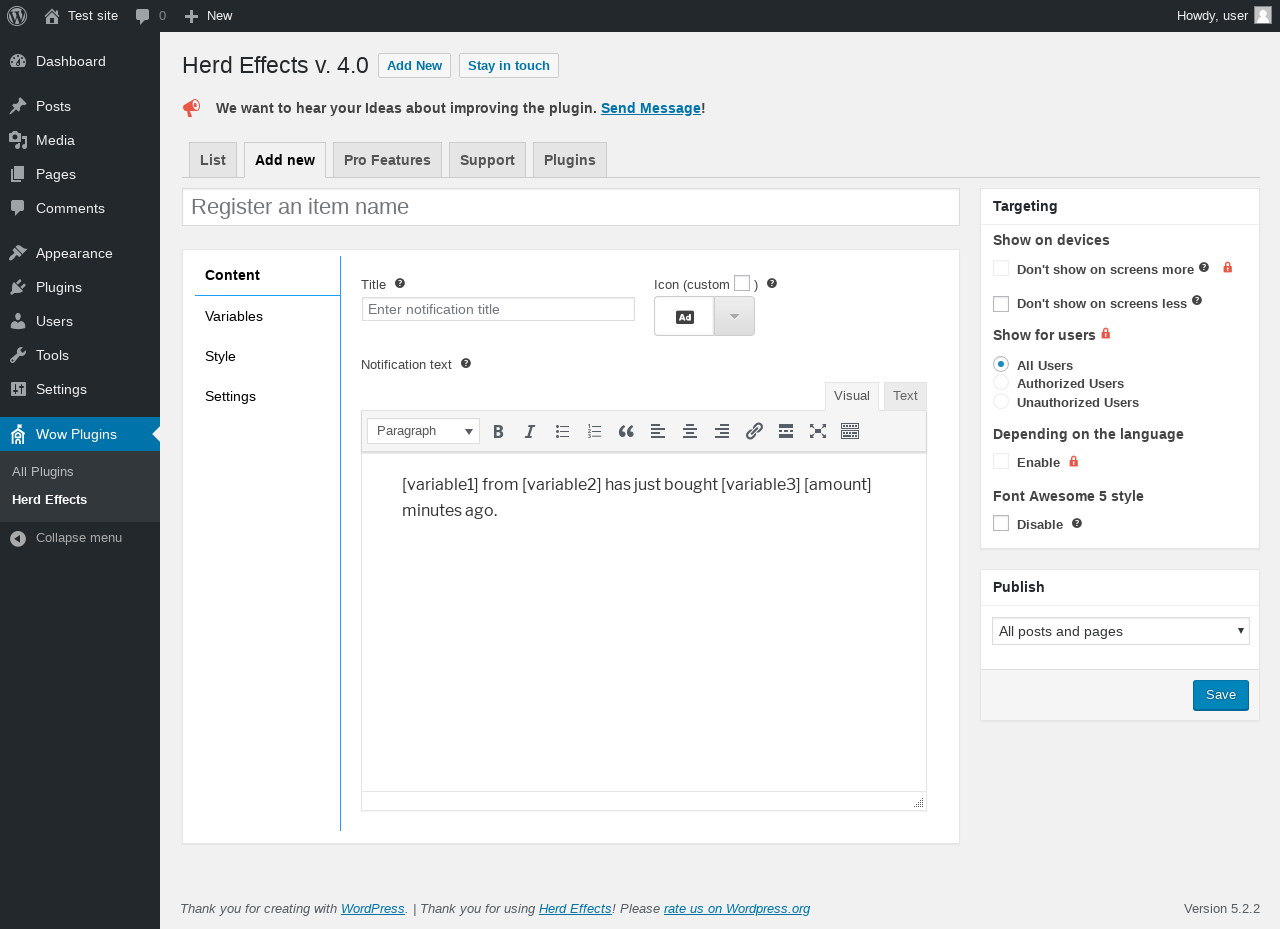Click the Settings sliders icon
Image resolution: width=1280 pixels, height=929 pixels.
point(18,389)
